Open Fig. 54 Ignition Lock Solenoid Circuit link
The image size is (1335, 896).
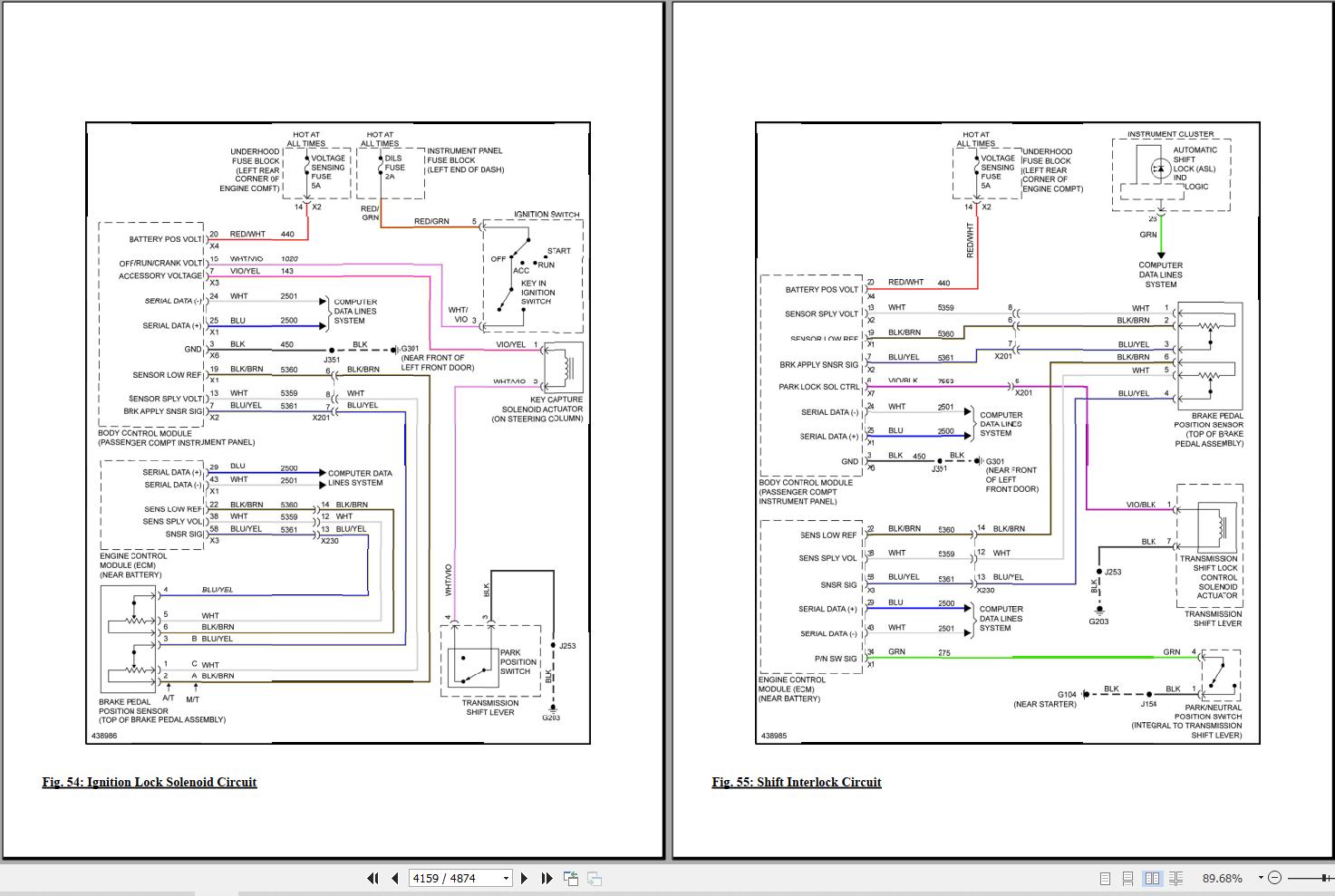(150, 782)
